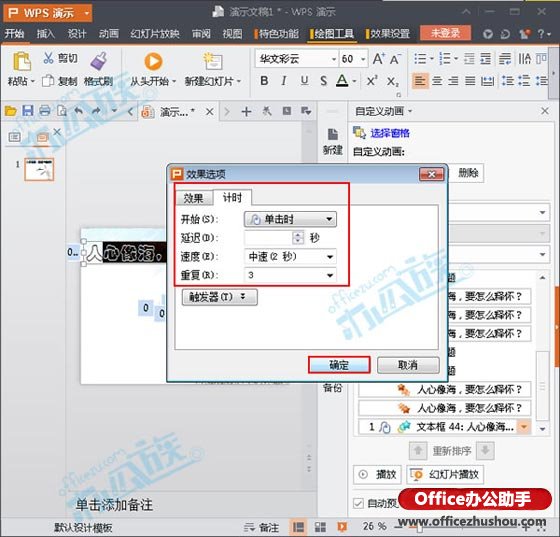Confirm with the 确定 button

click(339, 365)
